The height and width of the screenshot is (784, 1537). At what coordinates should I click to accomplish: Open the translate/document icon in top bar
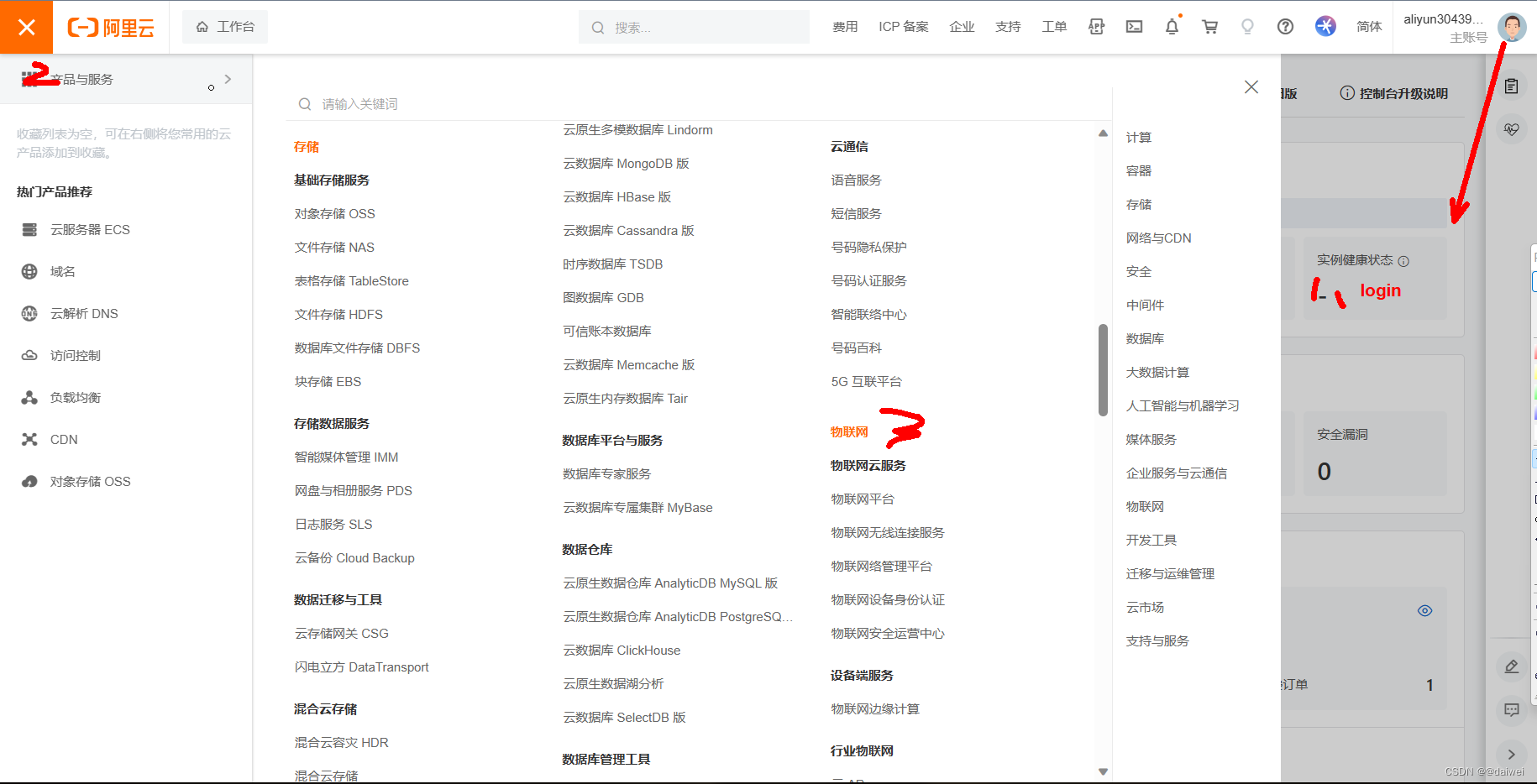click(x=1096, y=27)
